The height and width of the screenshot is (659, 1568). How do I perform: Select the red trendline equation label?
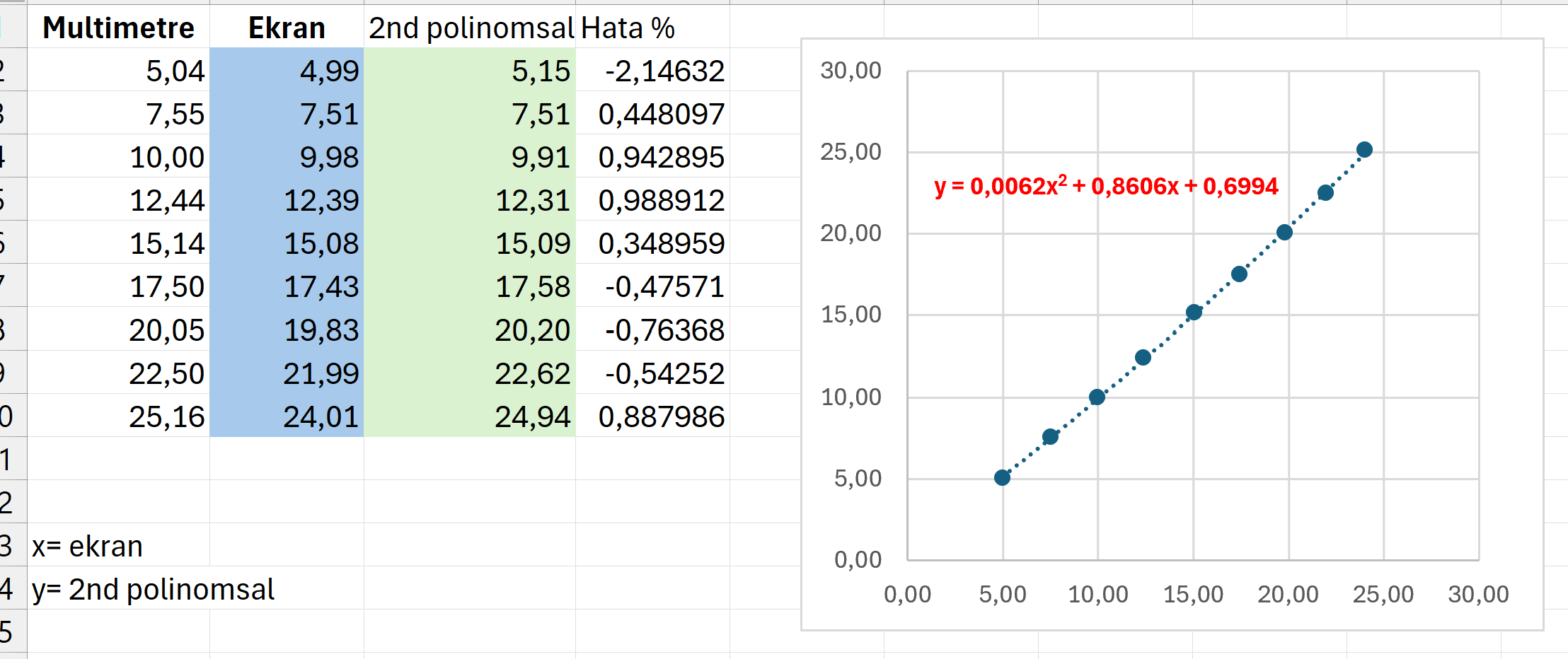[x=1106, y=186]
